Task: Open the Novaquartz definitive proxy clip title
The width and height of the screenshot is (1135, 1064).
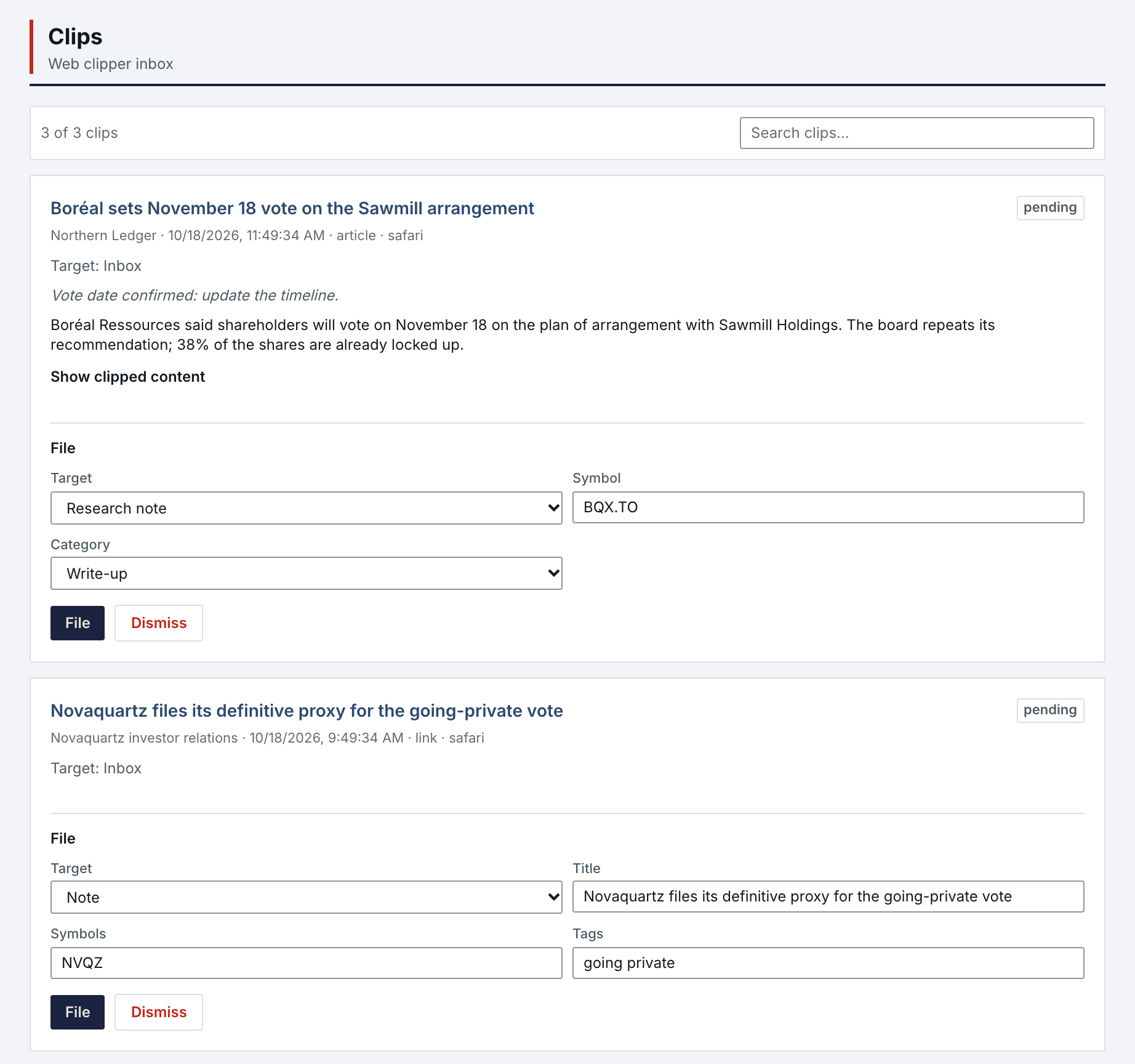Action: click(307, 711)
